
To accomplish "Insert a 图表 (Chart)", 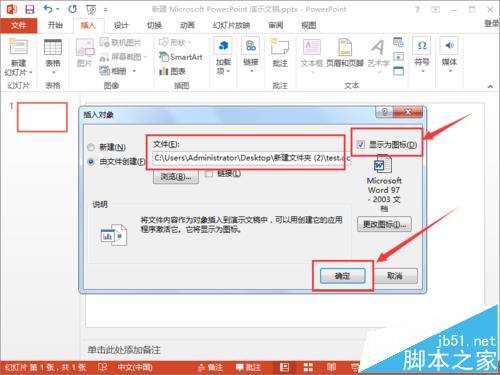I will [x=172, y=71].
